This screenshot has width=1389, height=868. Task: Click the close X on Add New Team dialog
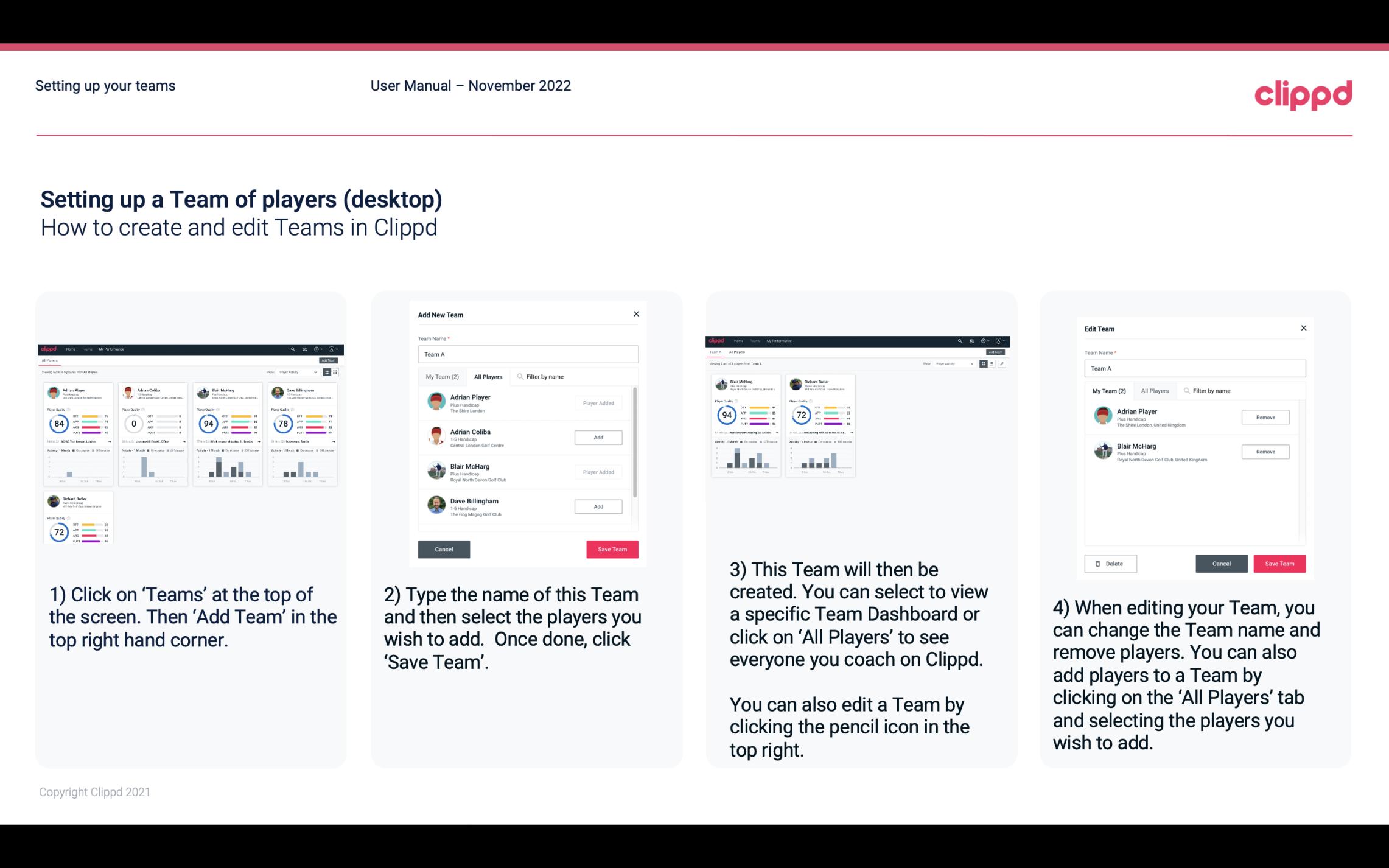tap(636, 314)
